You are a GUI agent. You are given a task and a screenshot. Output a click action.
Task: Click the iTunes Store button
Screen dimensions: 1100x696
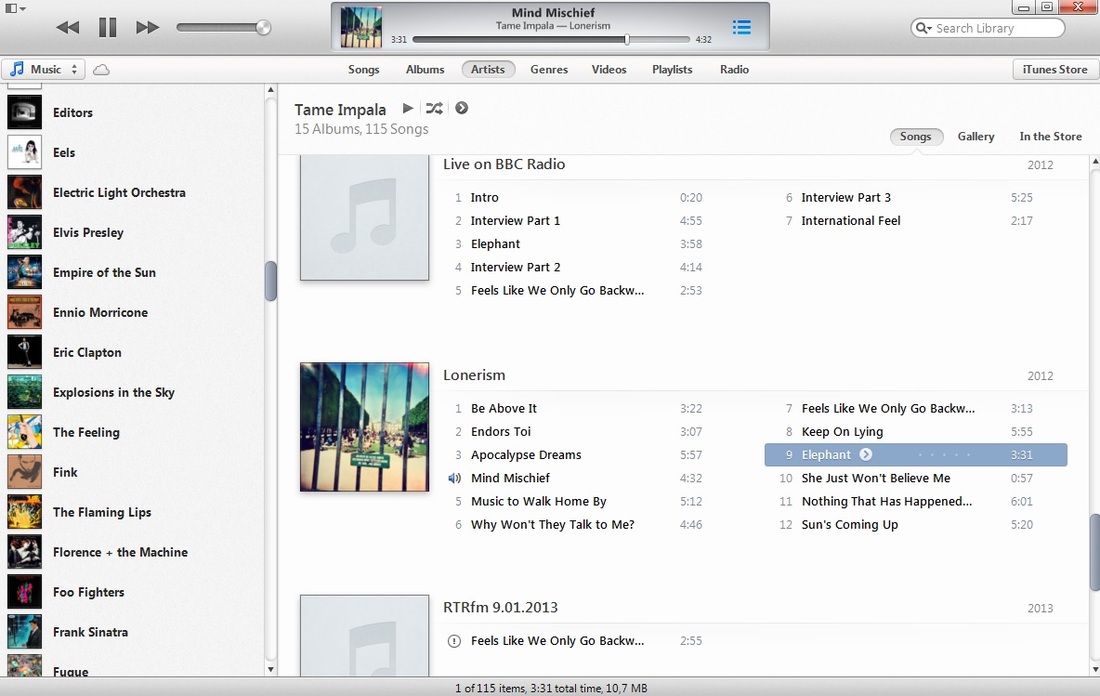1054,69
